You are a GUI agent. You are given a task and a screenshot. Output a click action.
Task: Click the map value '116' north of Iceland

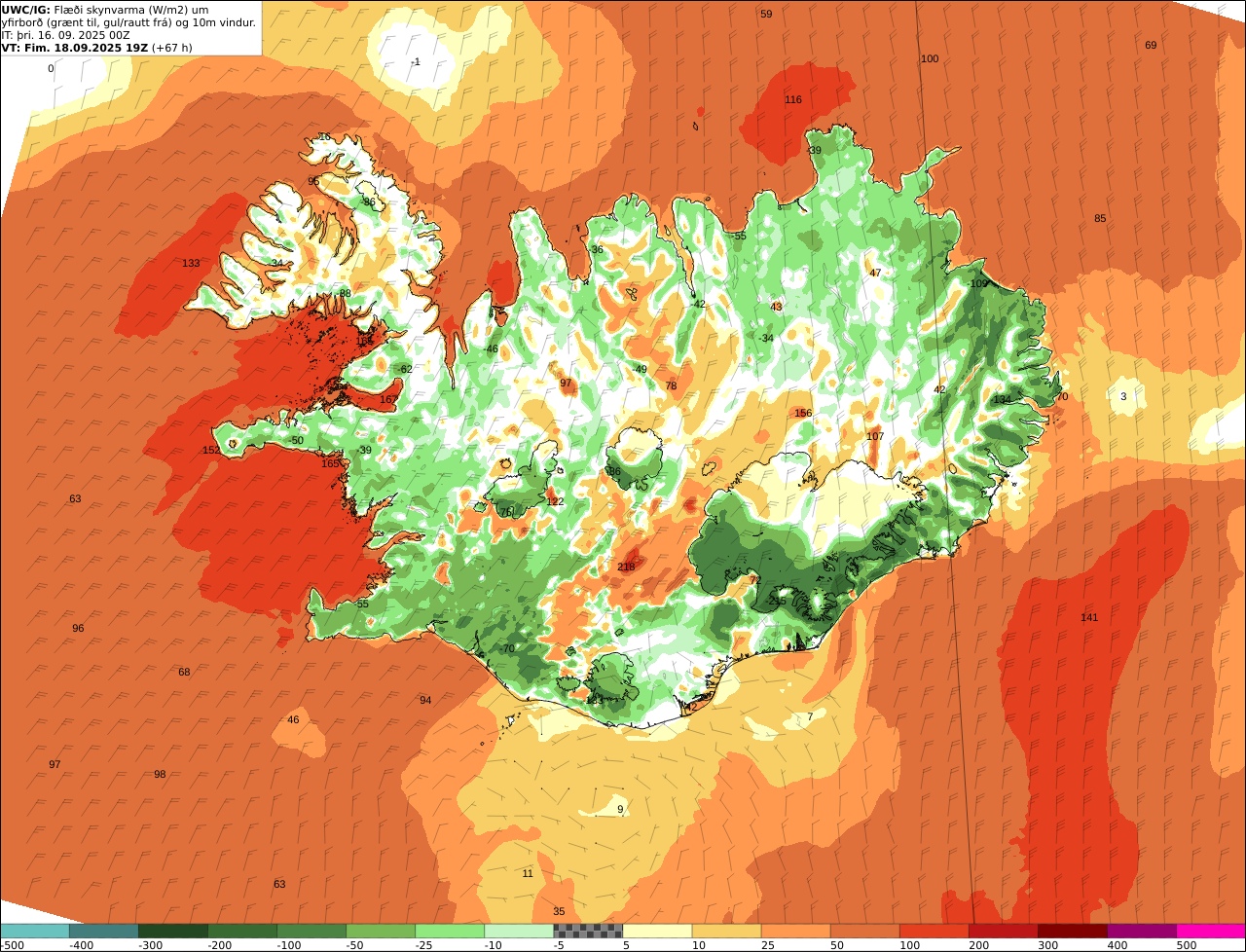793,100
